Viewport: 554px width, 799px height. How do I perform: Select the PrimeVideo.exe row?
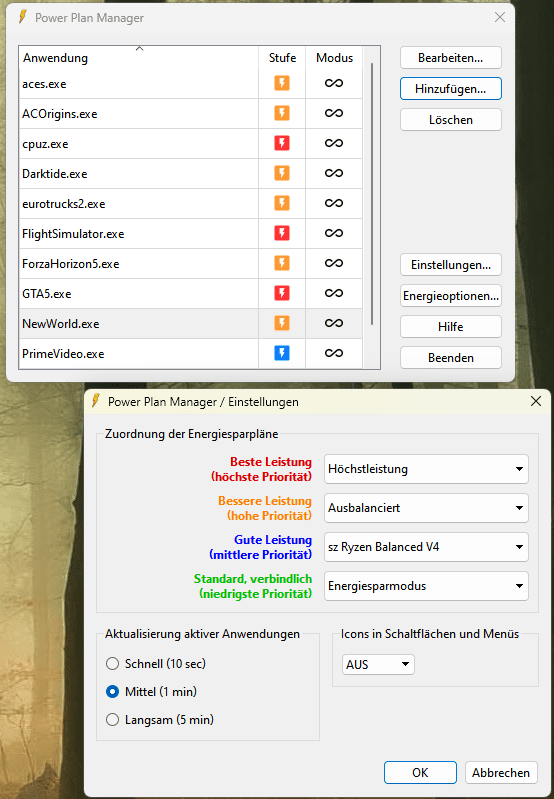191,354
